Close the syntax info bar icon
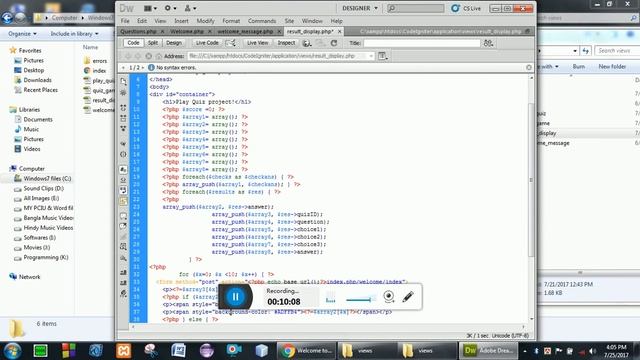This screenshot has height=360, width=640. [529, 67]
